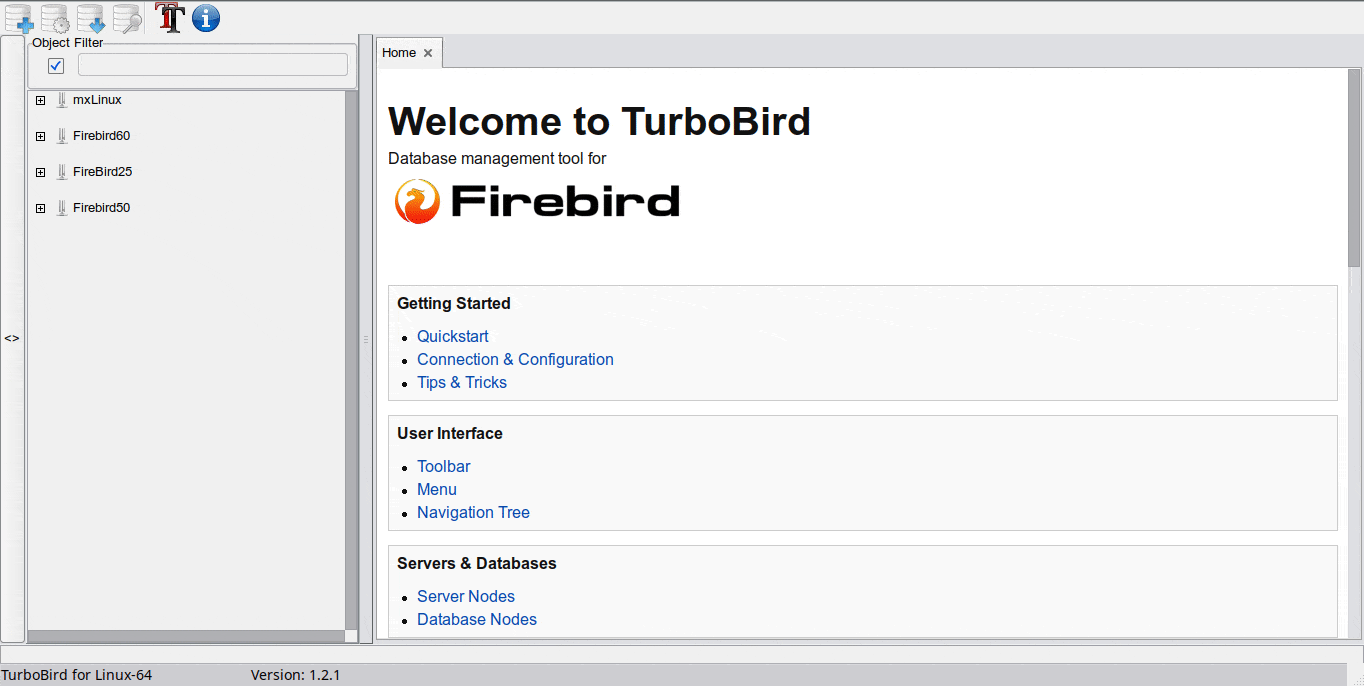This screenshot has height=686, width=1364.
Task: Click the database search magnifier icon
Action: [127, 18]
